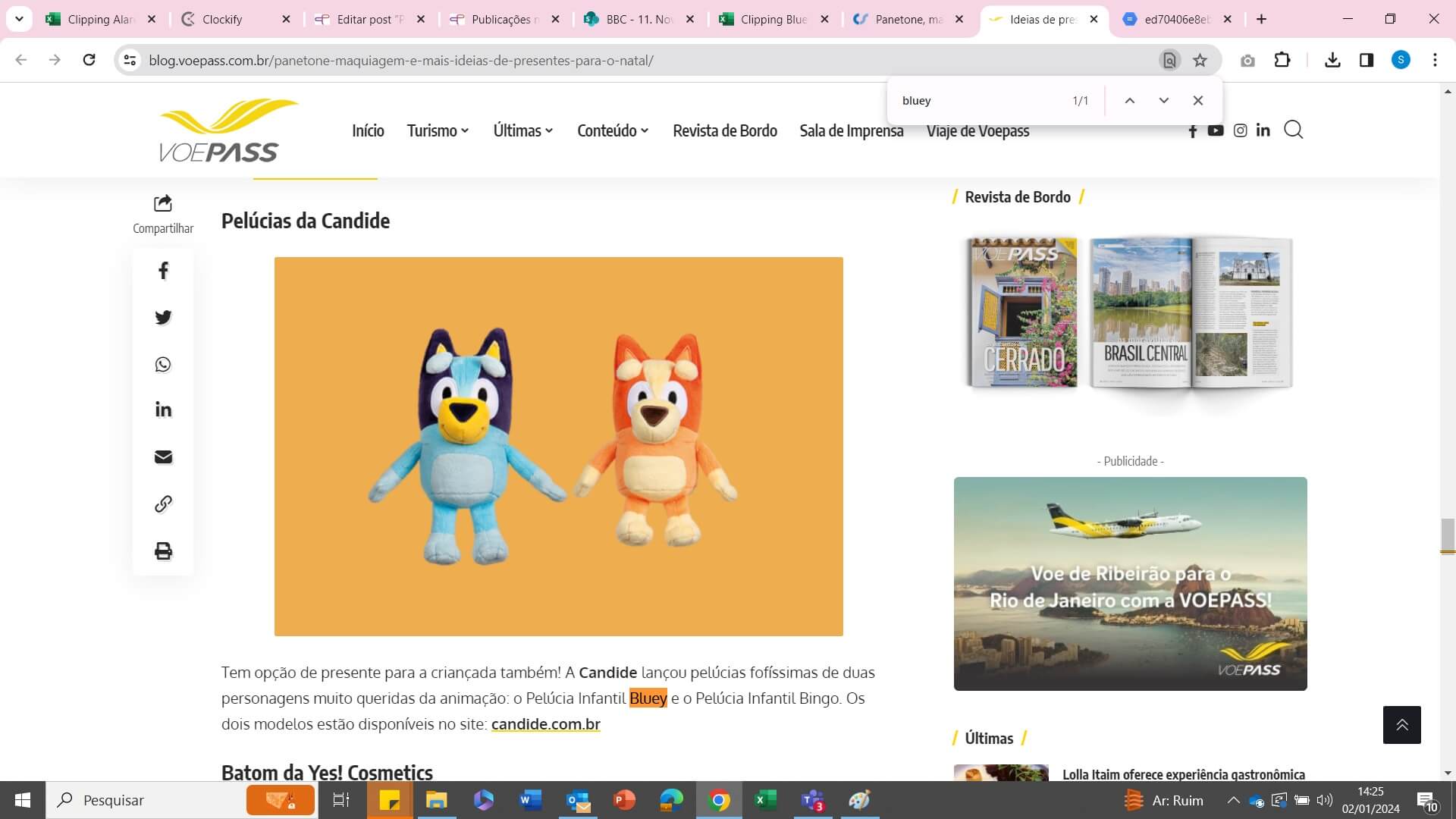Open volume control in system tray
Image resolution: width=1456 pixels, height=819 pixels.
1324,800
